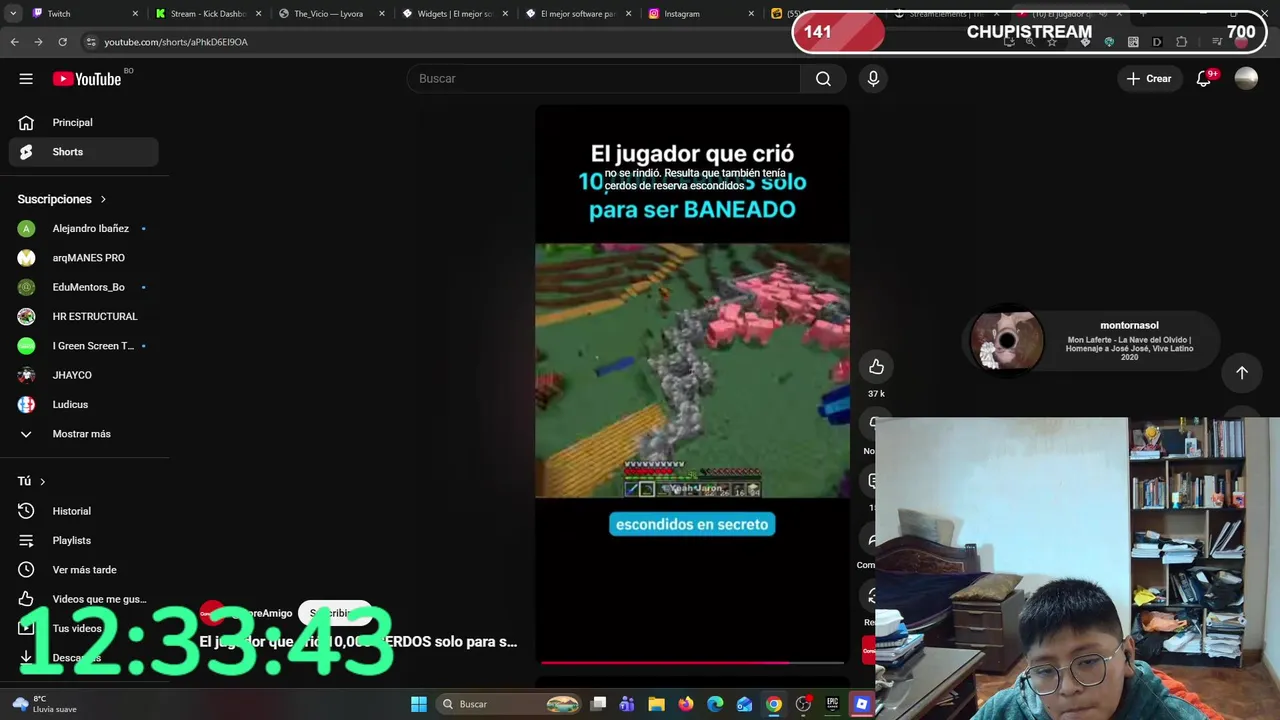Image resolution: width=1280 pixels, height=720 pixels.
Task: Open arqMANES PRO channel
Action: pos(84,258)
